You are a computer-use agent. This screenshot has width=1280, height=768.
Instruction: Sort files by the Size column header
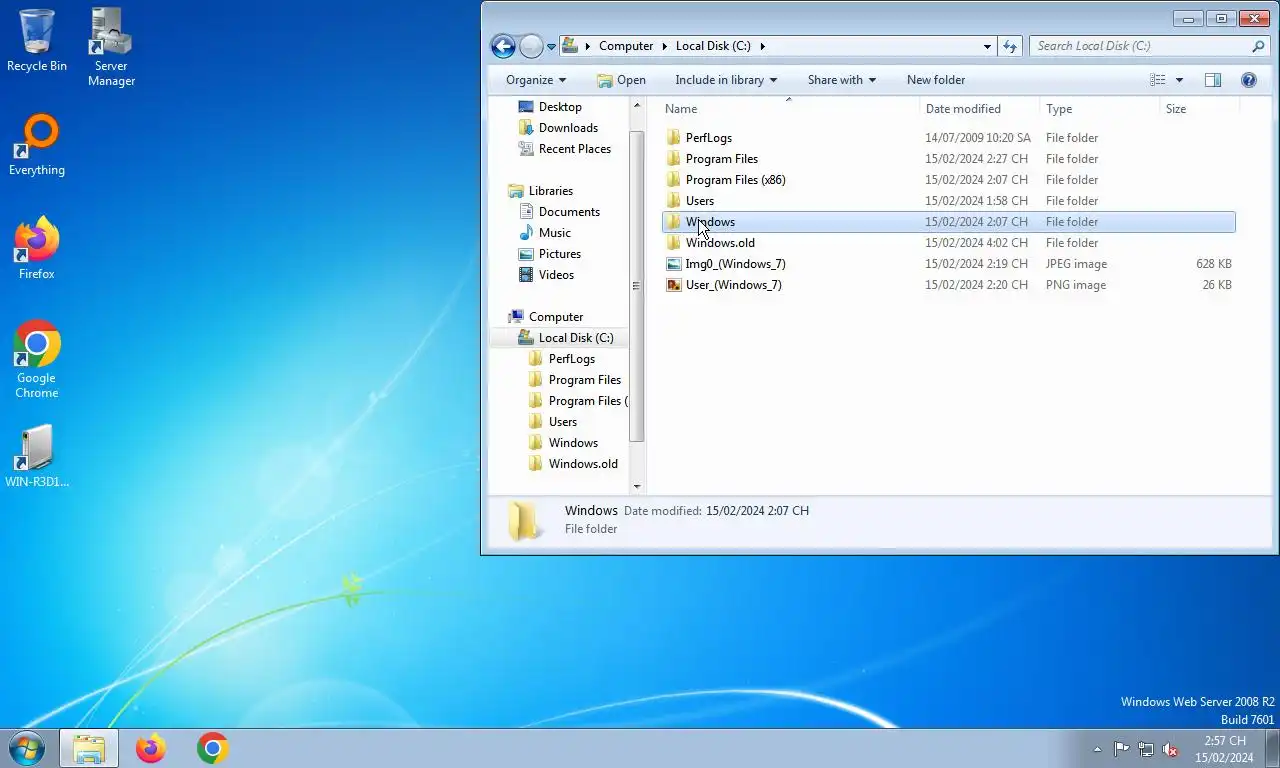1199,109
